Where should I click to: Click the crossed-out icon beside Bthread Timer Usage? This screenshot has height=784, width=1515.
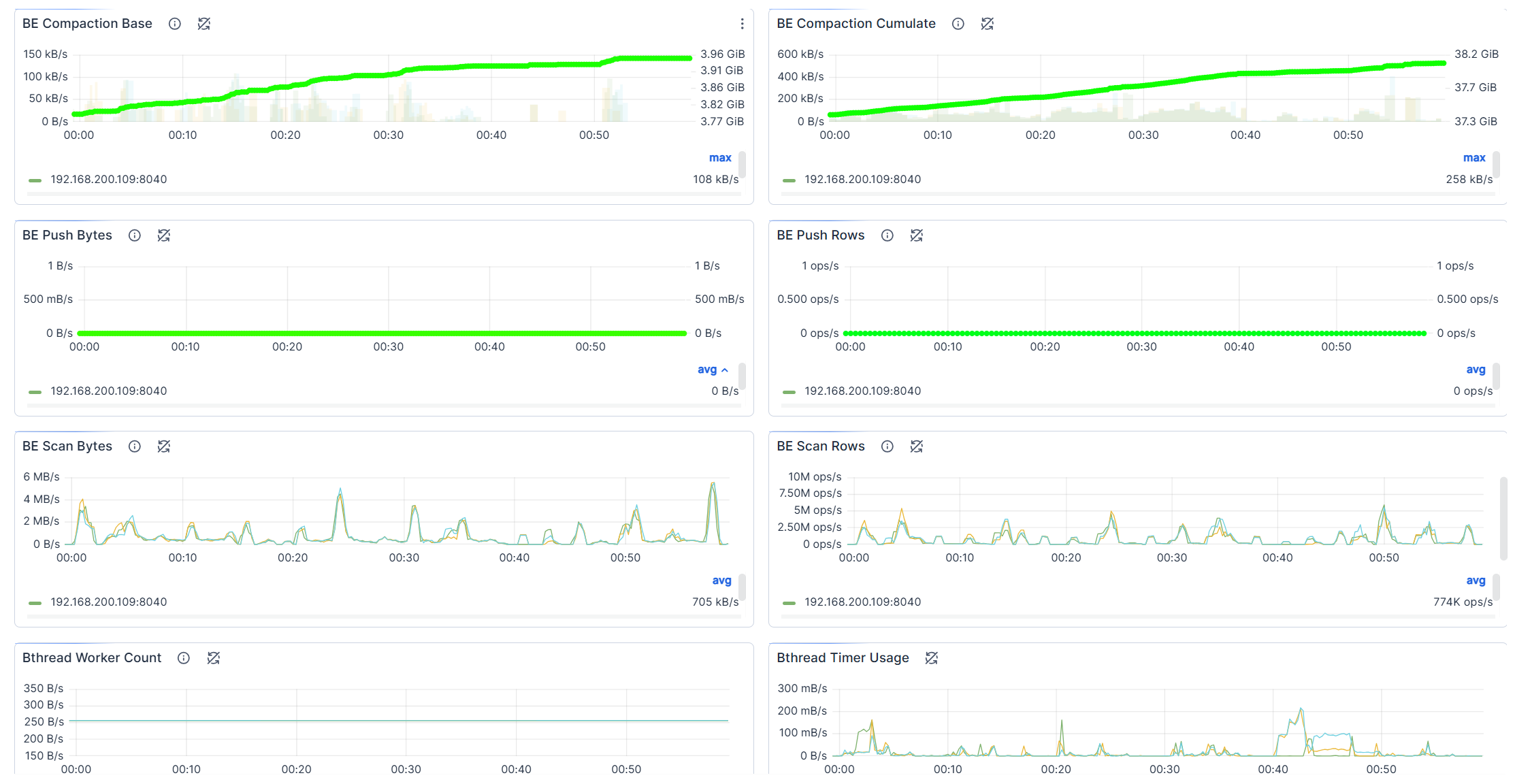click(x=932, y=658)
